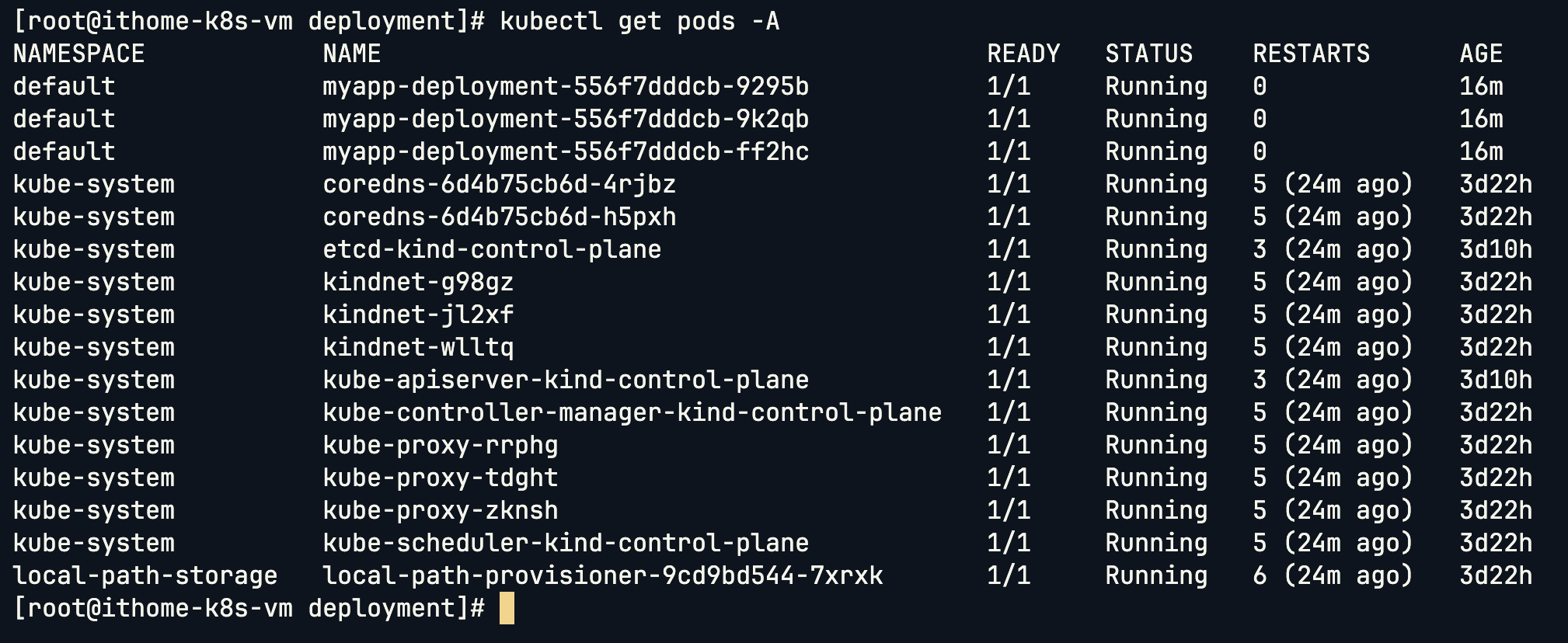Click the terminal cursor at the prompt

507,608
